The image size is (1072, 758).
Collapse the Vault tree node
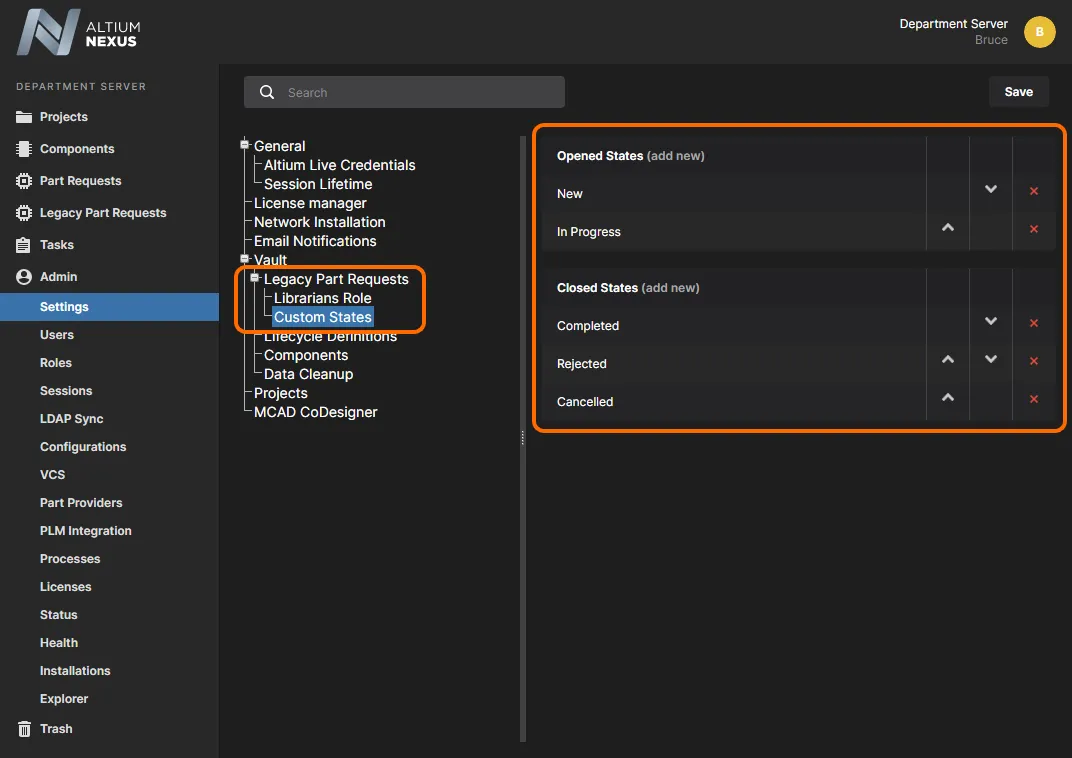click(244, 259)
